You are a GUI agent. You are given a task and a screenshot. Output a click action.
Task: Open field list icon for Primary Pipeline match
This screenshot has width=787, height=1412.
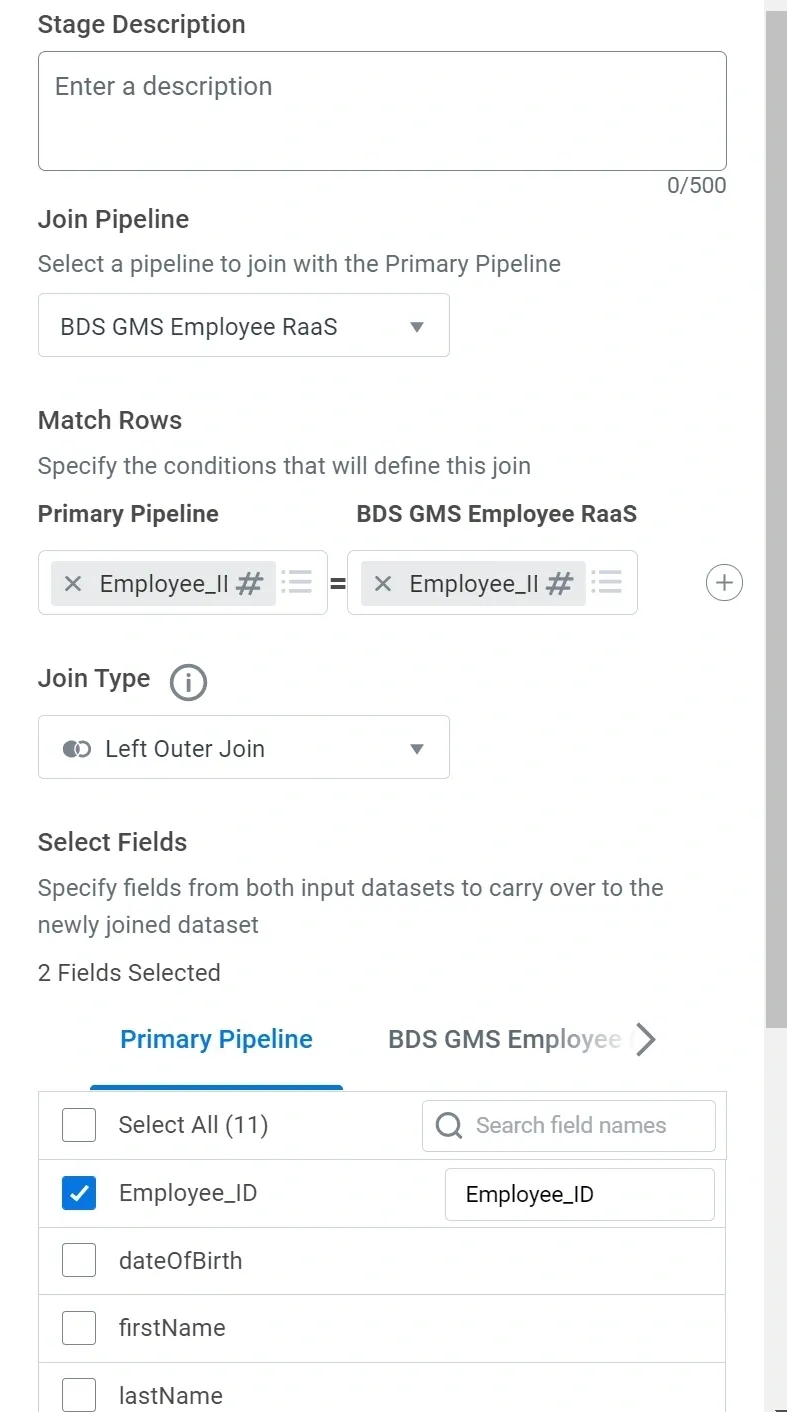tap(297, 582)
